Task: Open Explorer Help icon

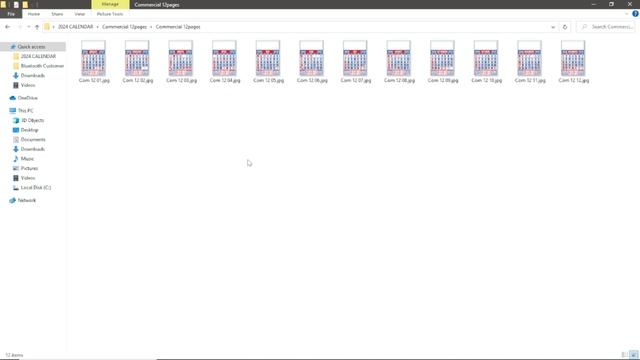Action: pyautogui.click(x=635, y=14)
